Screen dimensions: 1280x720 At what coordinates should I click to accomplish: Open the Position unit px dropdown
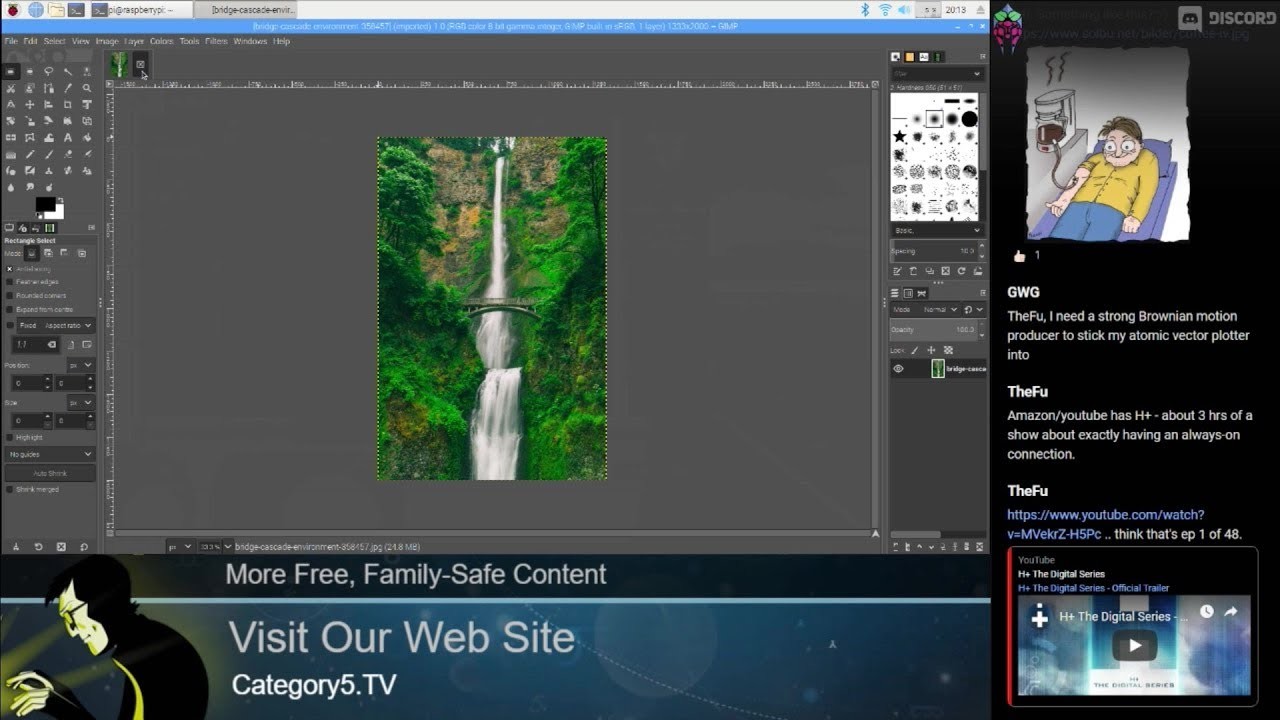coord(80,366)
